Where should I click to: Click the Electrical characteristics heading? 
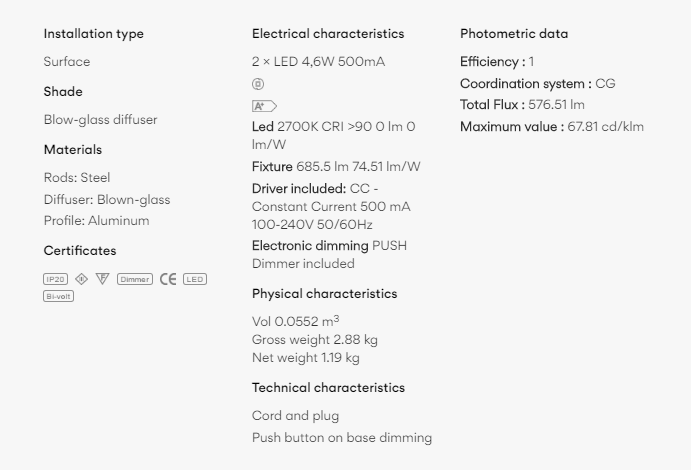tap(328, 34)
